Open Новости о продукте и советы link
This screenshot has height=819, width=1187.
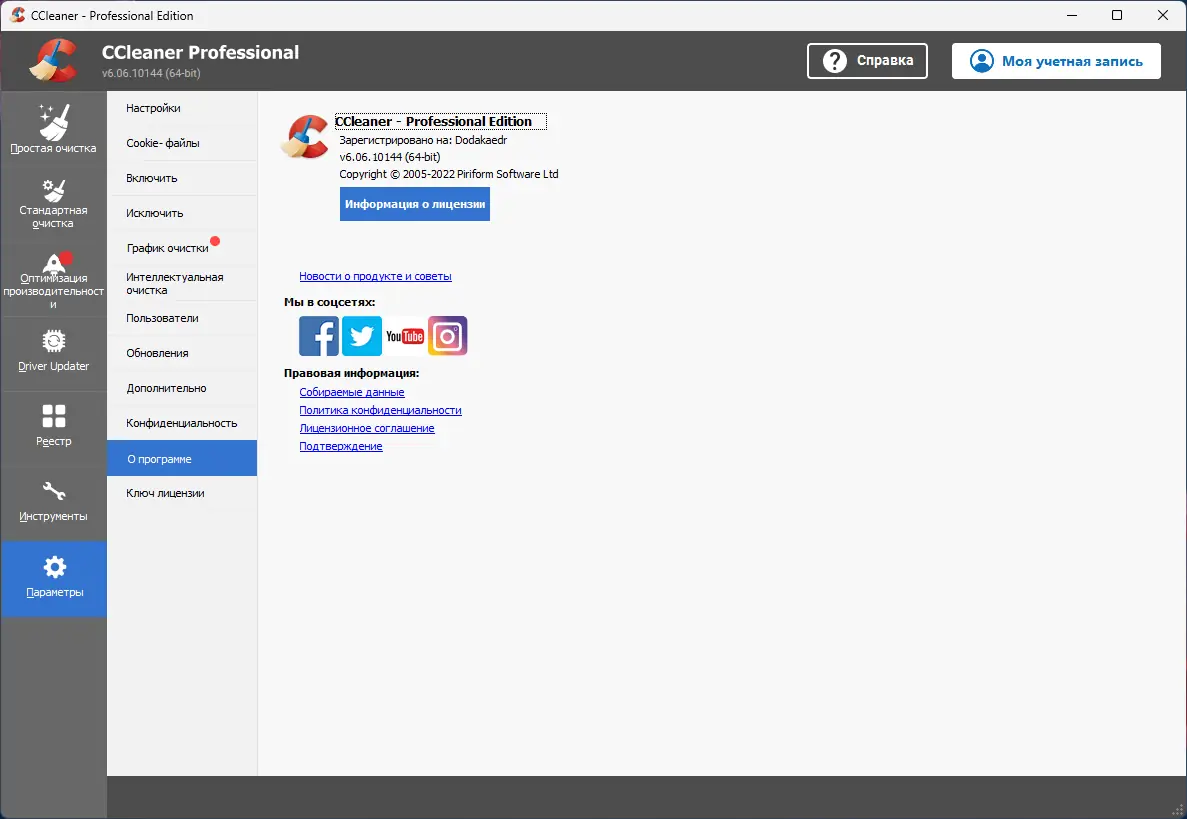click(375, 276)
